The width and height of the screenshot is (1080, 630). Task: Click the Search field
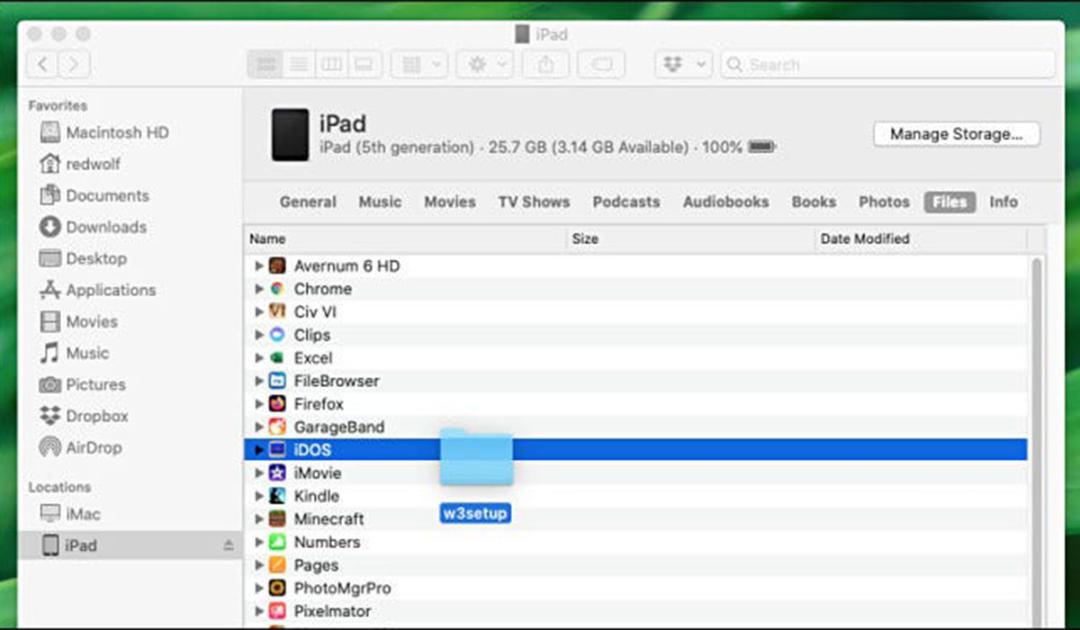(x=889, y=65)
